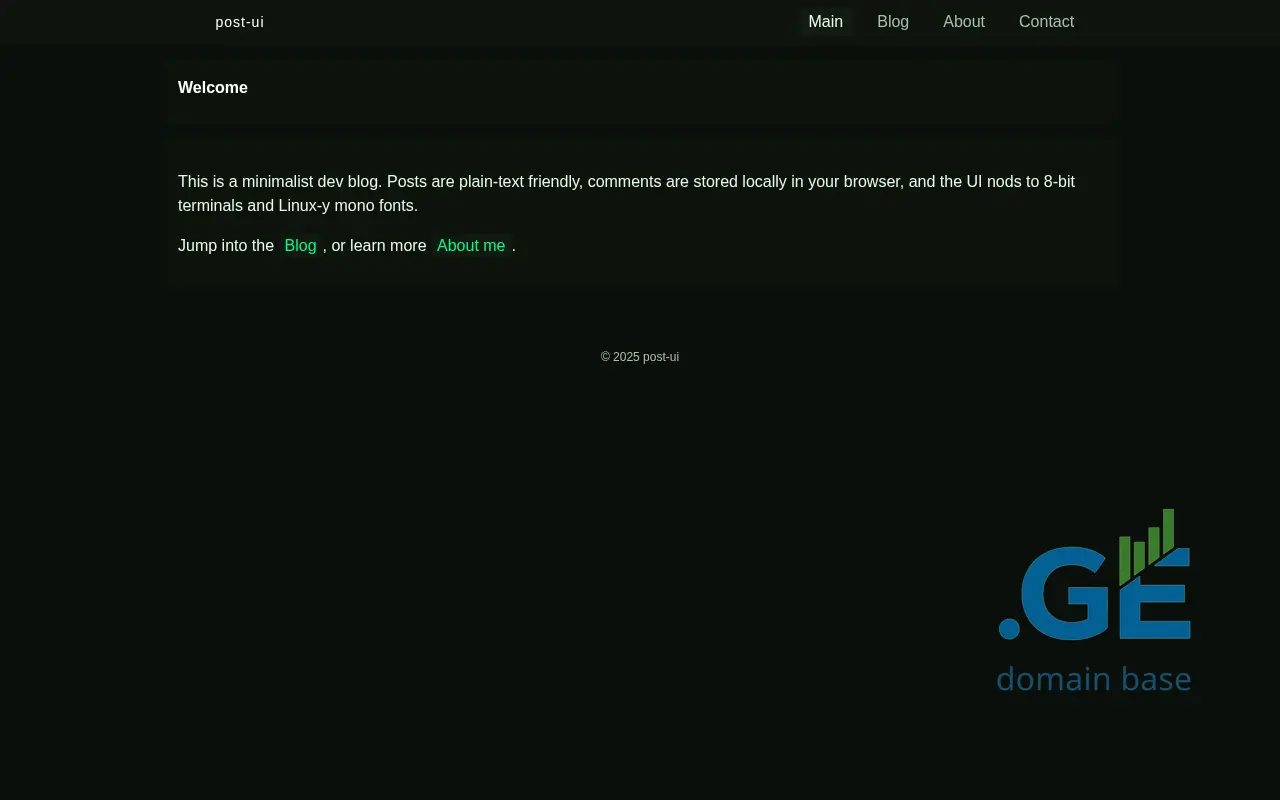Follow the green inline Blog link
This screenshot has height=800, width=1280.
300,246
